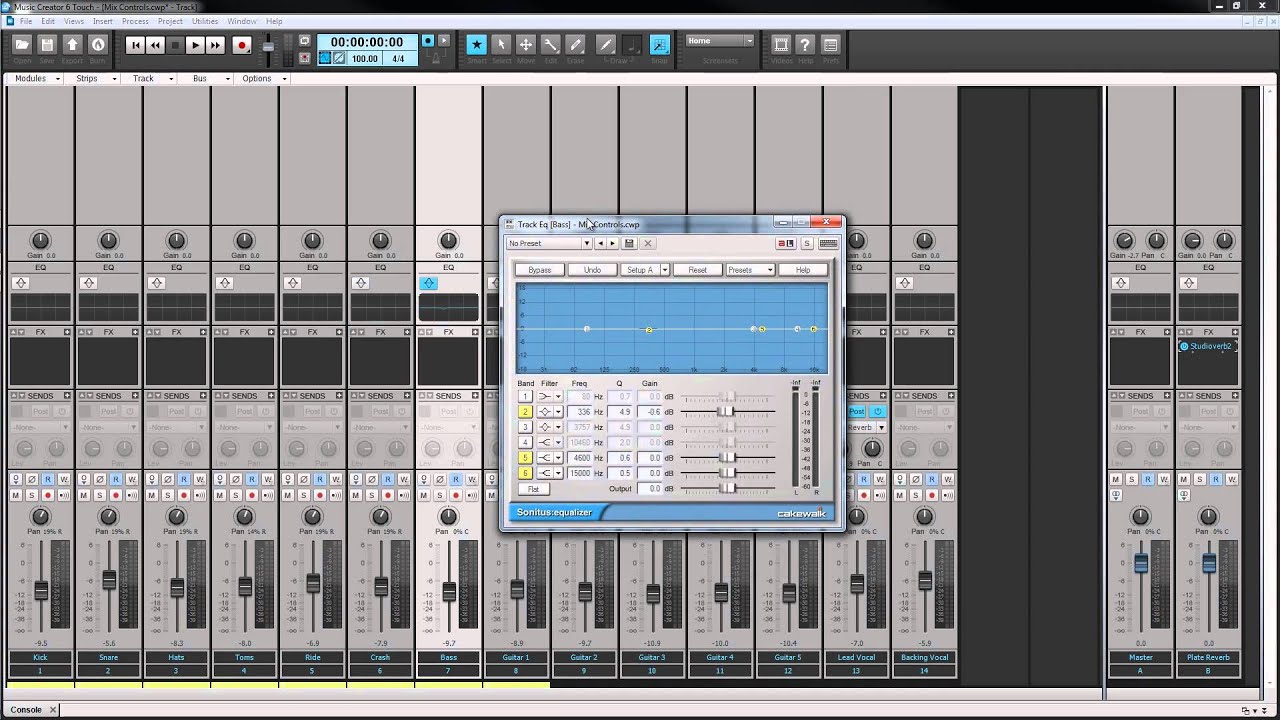This screenshot has height=720, width=1280.
Task: Open the Process menu
Action: coord(135,21)
